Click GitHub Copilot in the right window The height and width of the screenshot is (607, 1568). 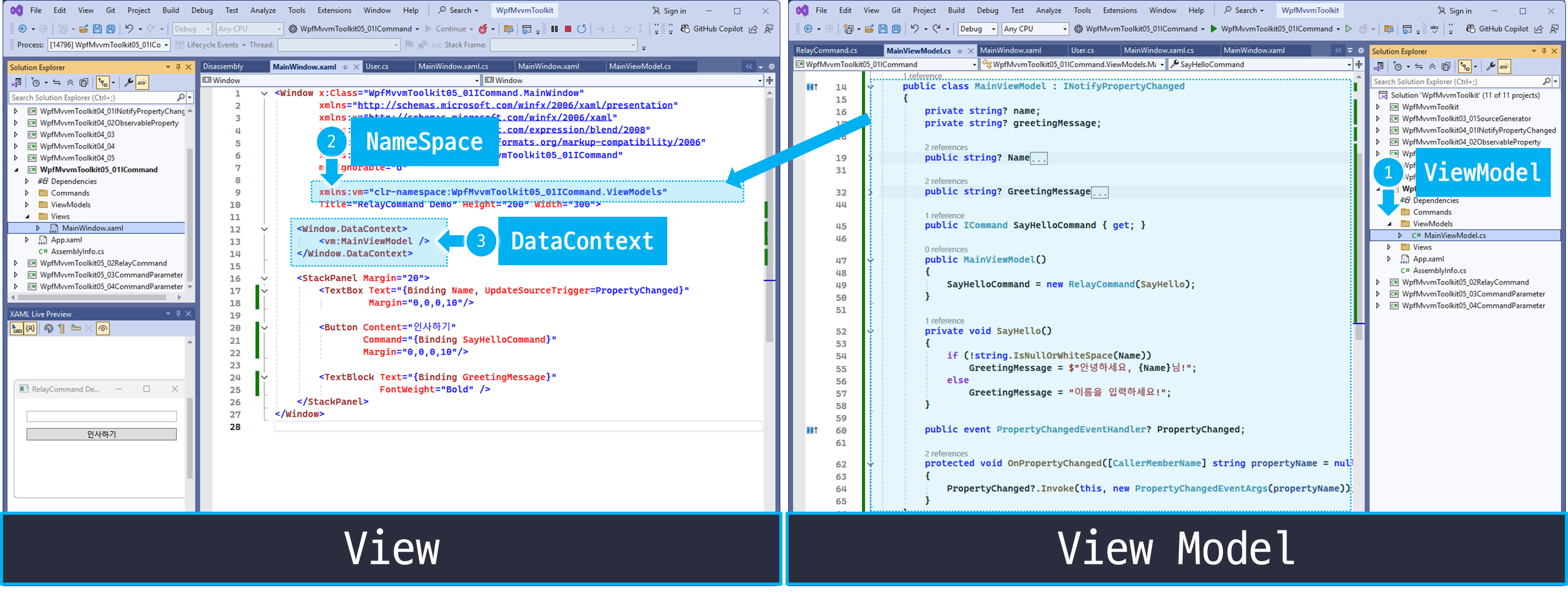[1496, 29]
